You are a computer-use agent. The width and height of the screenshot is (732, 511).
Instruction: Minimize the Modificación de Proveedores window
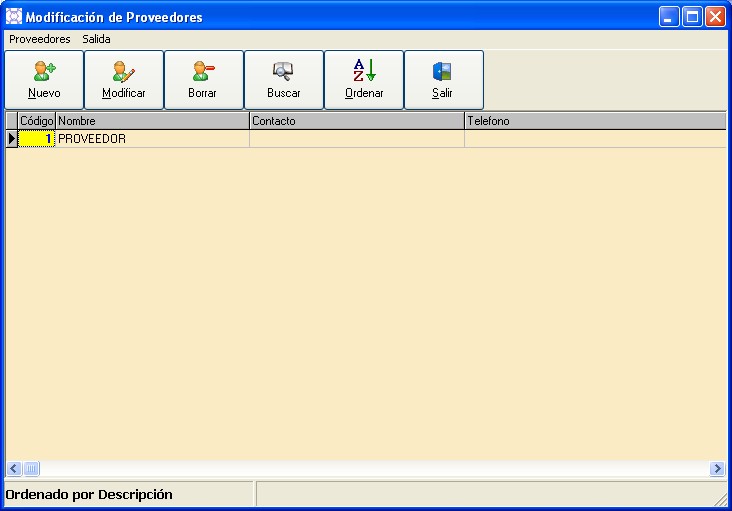(x=669, y=17)
